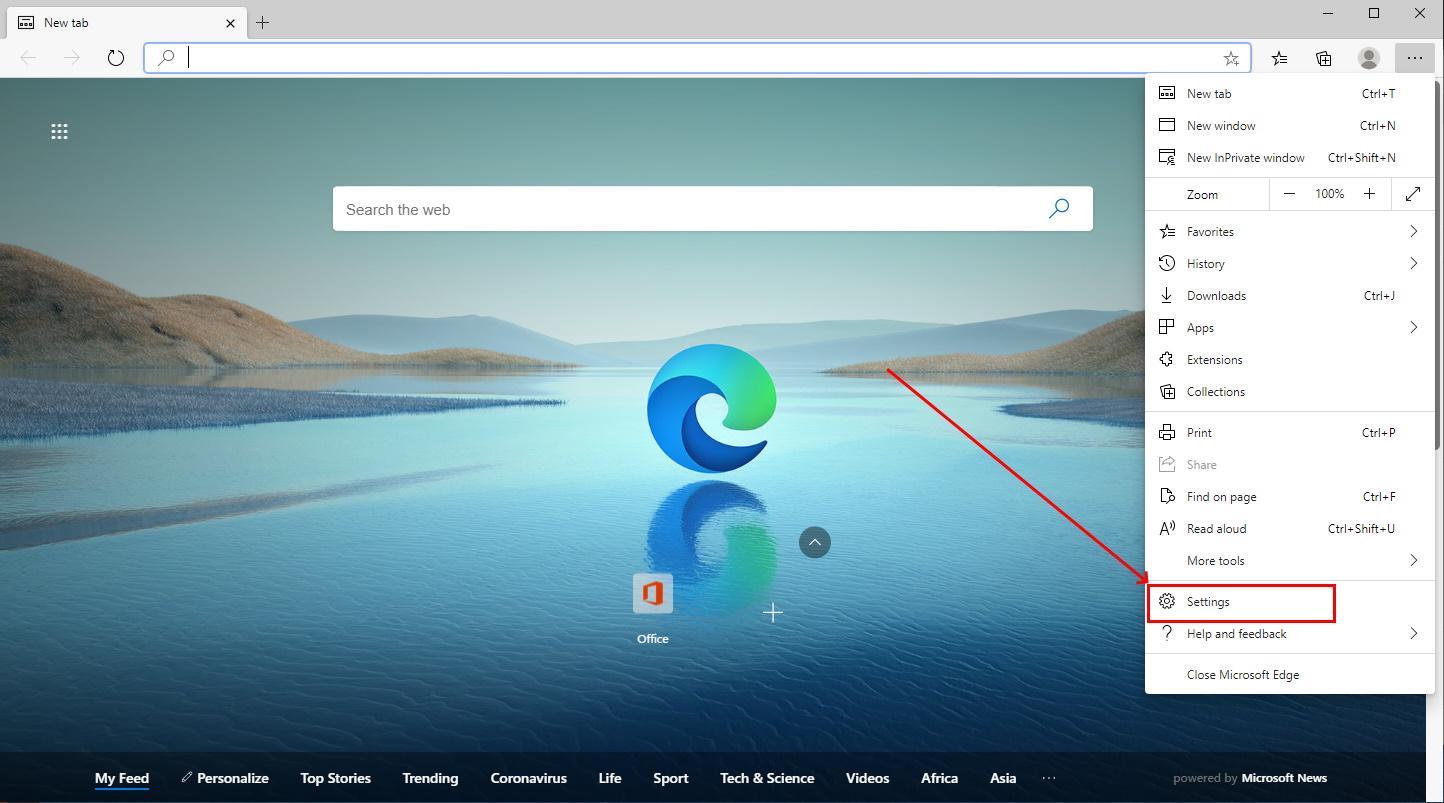The width and height of the screenshot is (1444, 803).
Task: Zoom out with the minus button
Action: point(1289,194)
